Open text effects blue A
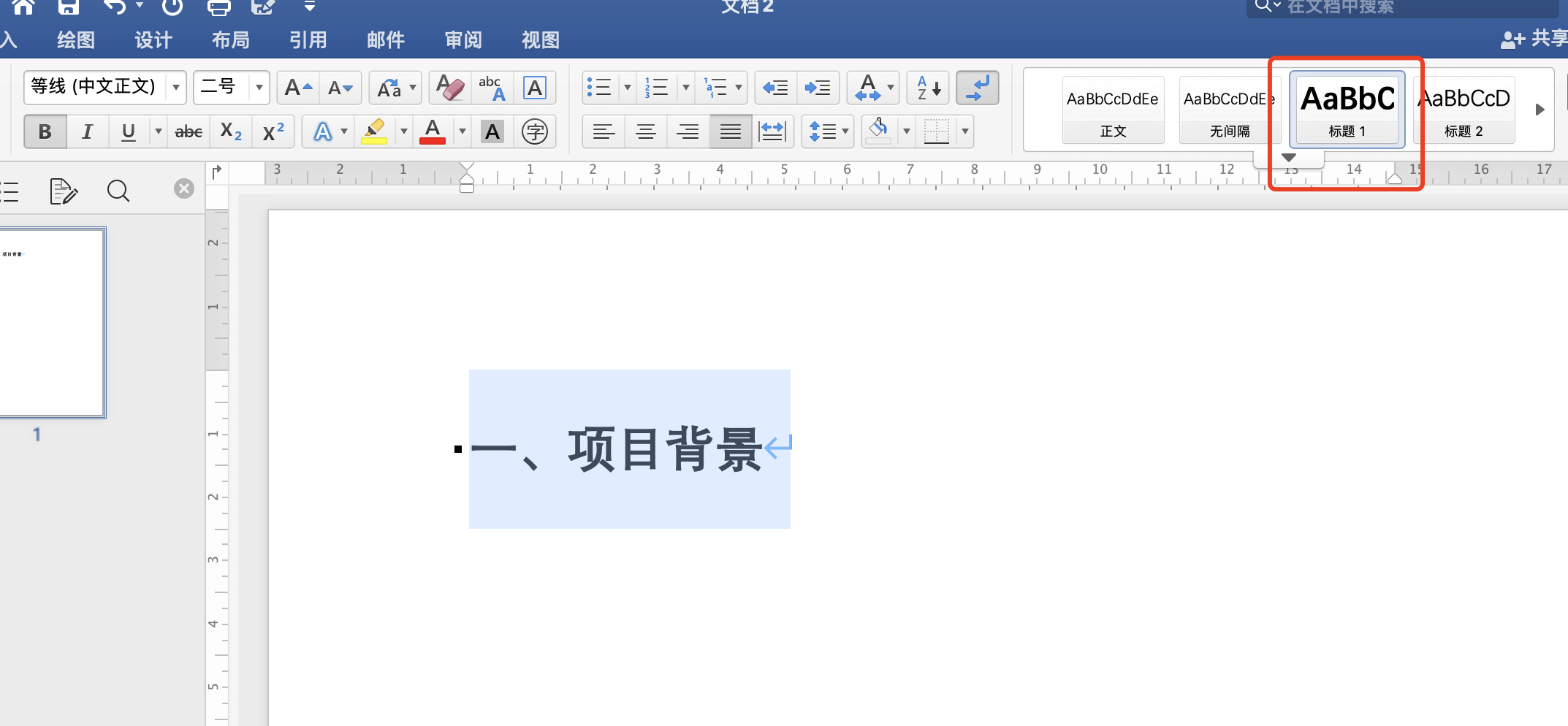This screenshot has width=1568, height=726. coord(322,132)
